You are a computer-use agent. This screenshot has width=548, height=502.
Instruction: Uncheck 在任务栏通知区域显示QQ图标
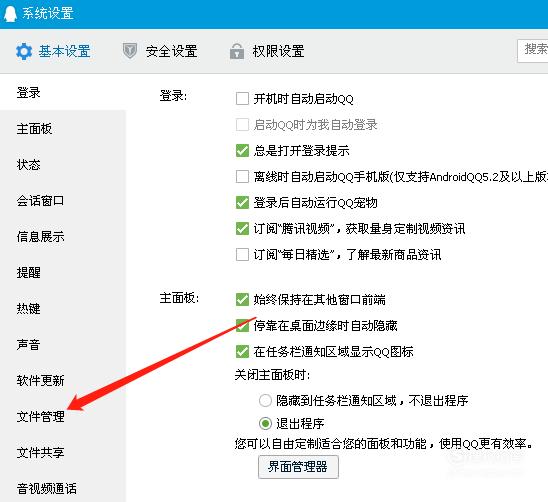[242, 351]
